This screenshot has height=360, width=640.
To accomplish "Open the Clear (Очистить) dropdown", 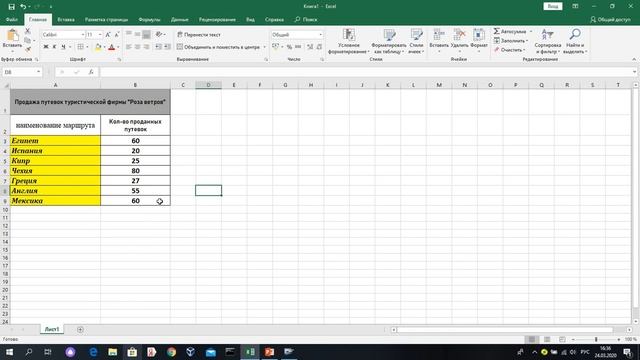I will 509,50.
